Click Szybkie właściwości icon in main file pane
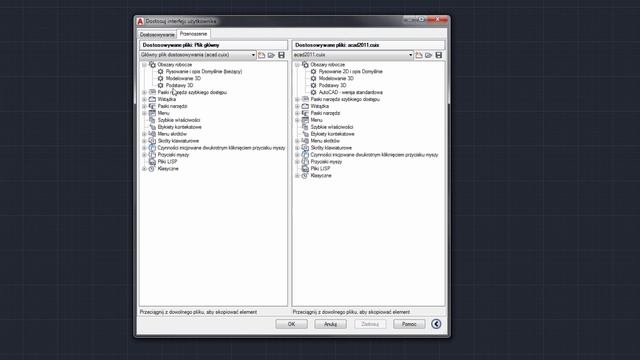This screenshot has height=360, width=640. point(152,120)
